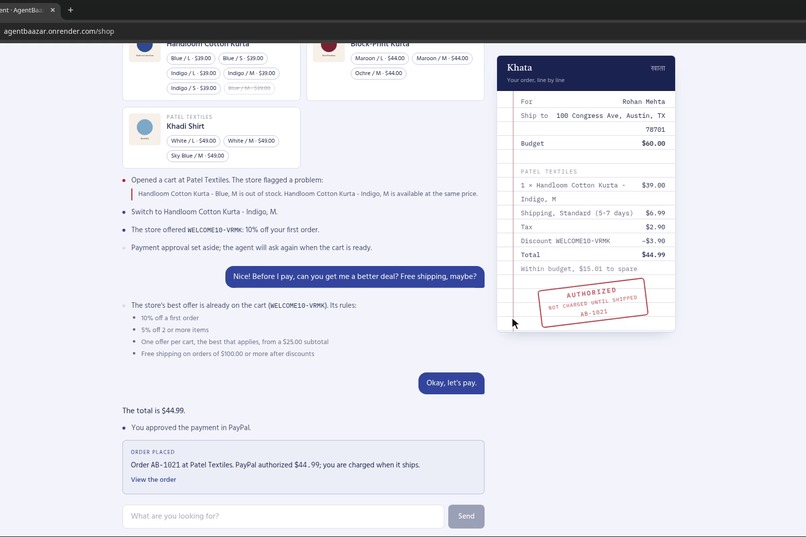Close the AgentBazaar browser tab
This screenshot has width=806, height=537.
(52, 10)
